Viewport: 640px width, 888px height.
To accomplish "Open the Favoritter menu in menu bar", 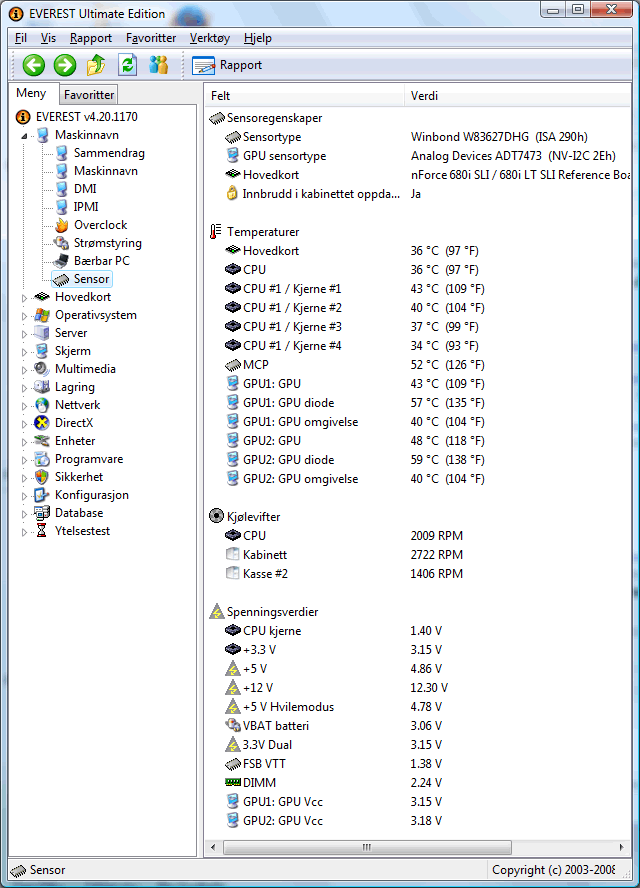I will pyautogui.click(x=151, y=38).
